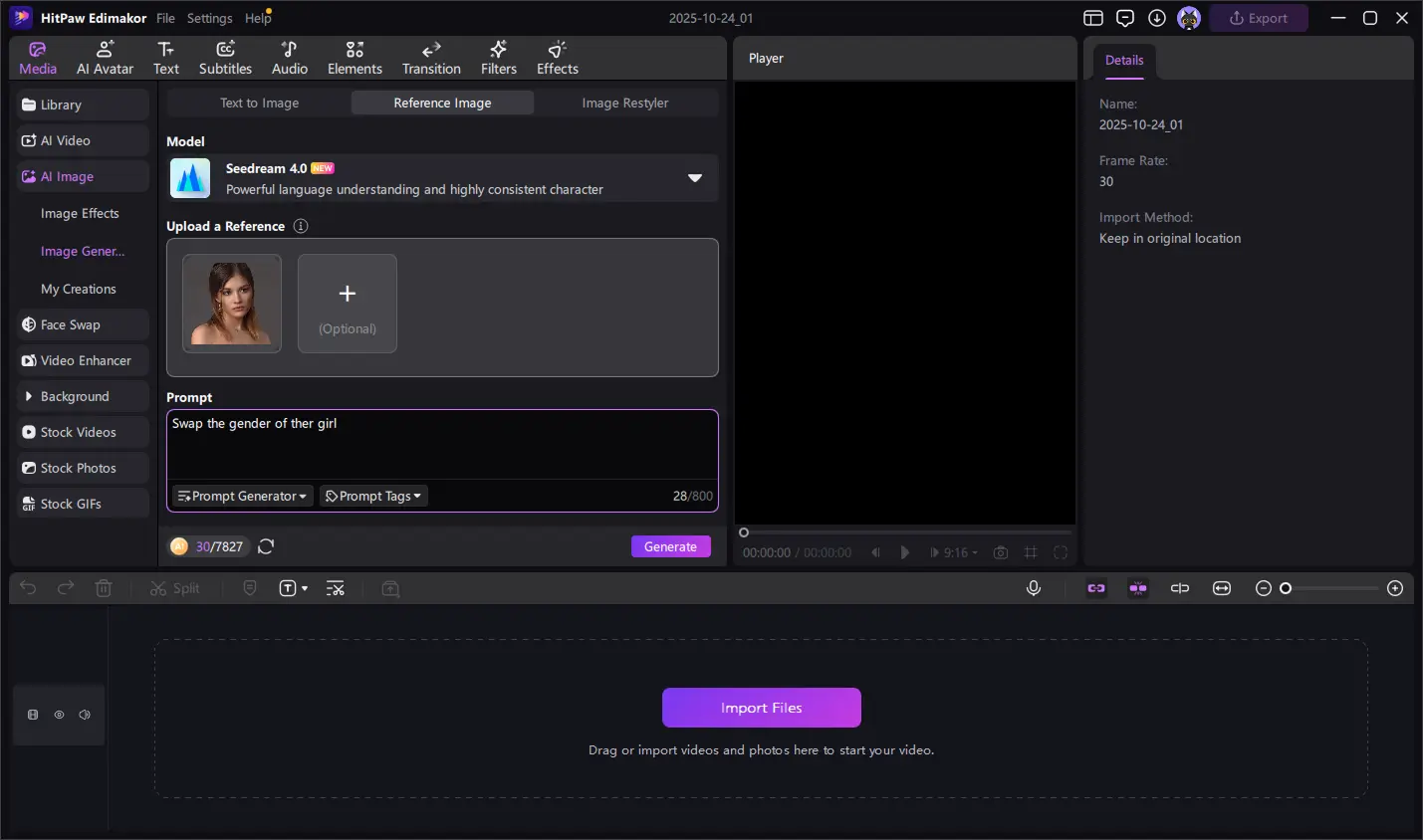Switch to the Image Restyler tab
This screenshot has width=1423, height=840.
(x=624, y=103)
